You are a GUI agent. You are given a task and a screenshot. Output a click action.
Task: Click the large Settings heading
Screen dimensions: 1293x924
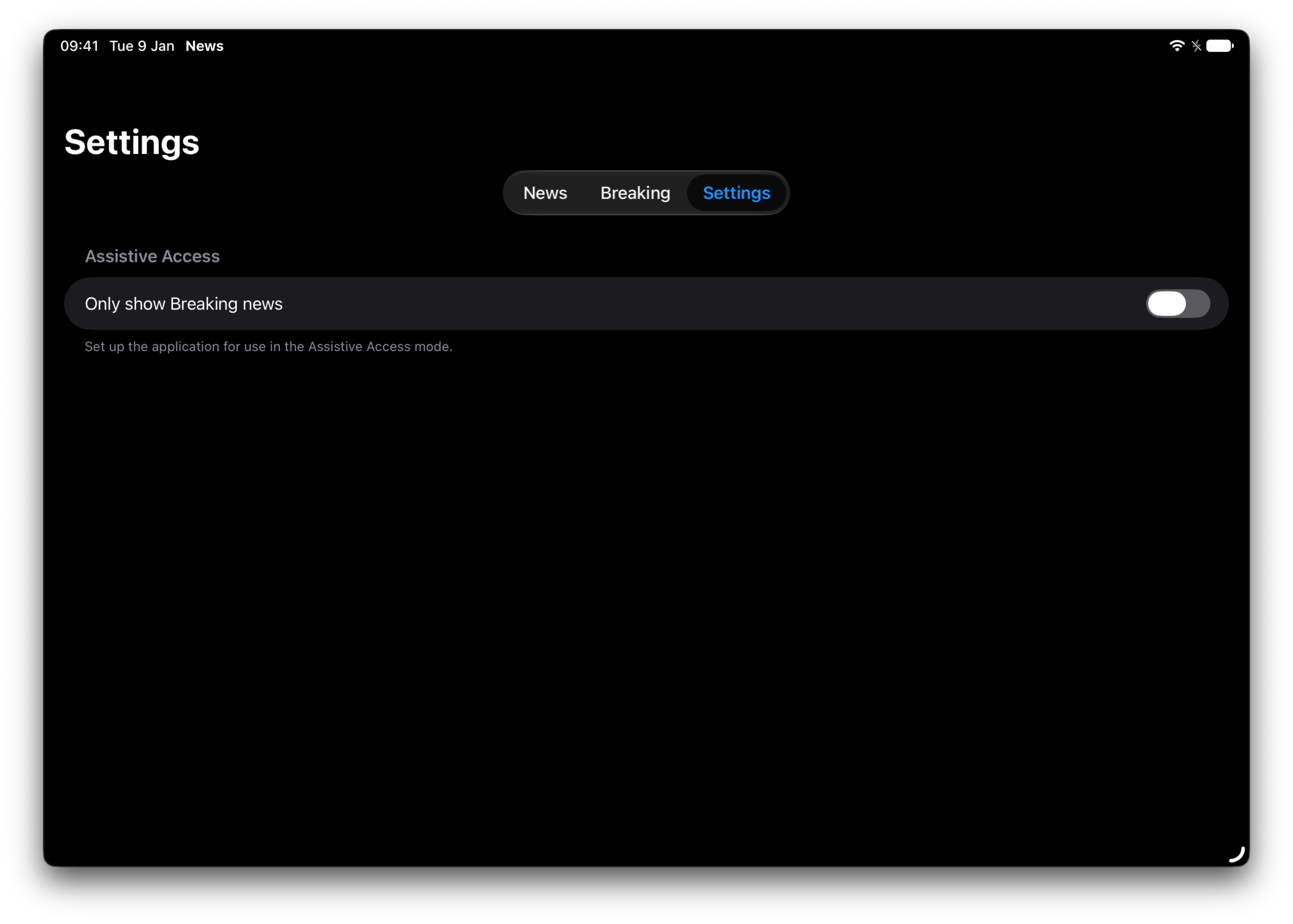pyautogui.click(x=132, y=142)
